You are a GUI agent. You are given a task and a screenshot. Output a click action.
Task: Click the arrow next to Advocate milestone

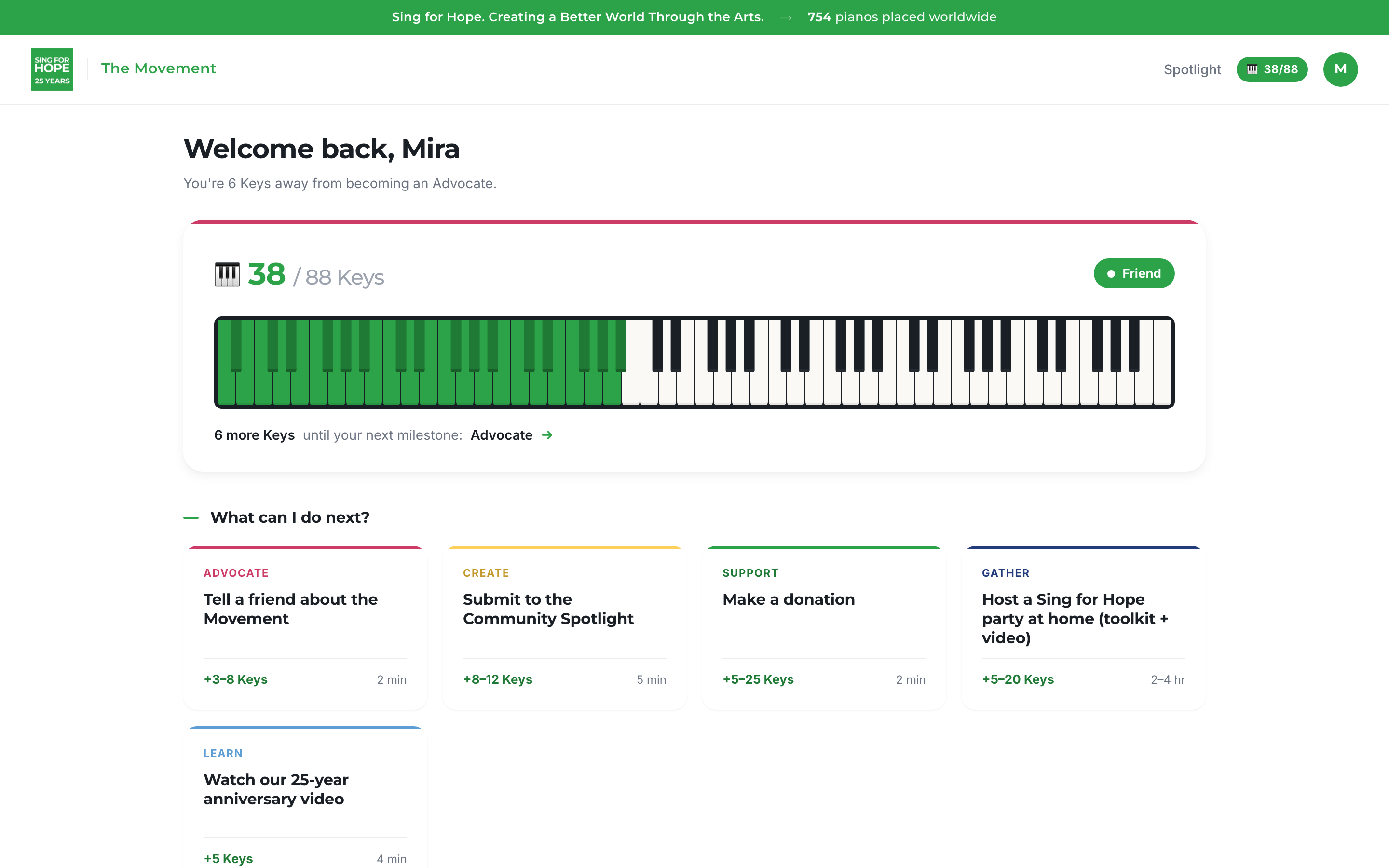point(547,435)
